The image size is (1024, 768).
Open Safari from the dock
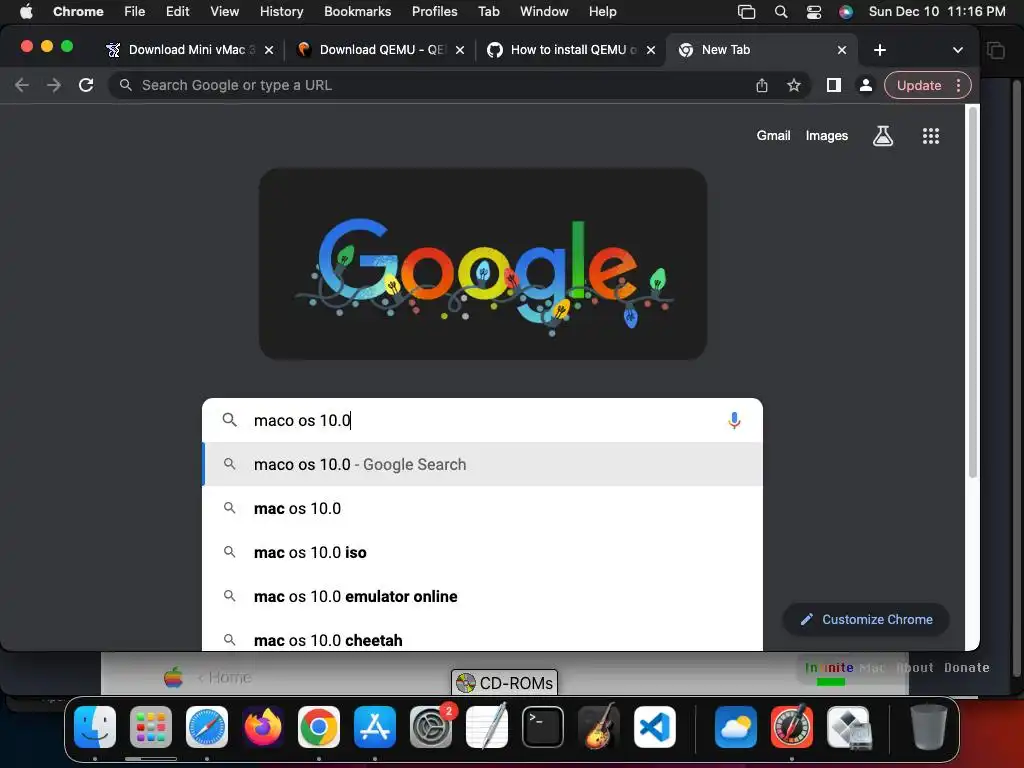click(207, 727)
